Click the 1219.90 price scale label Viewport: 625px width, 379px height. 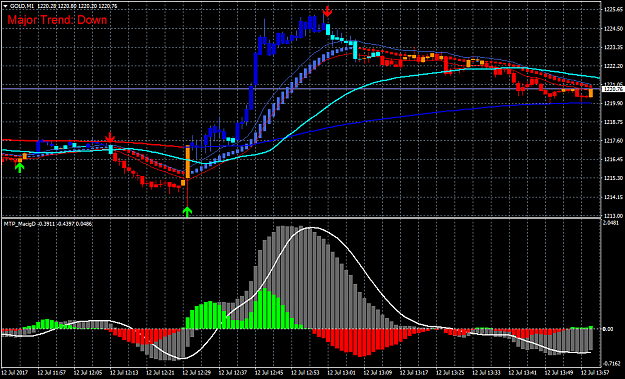pyautogui.click(x=613, y=103)
